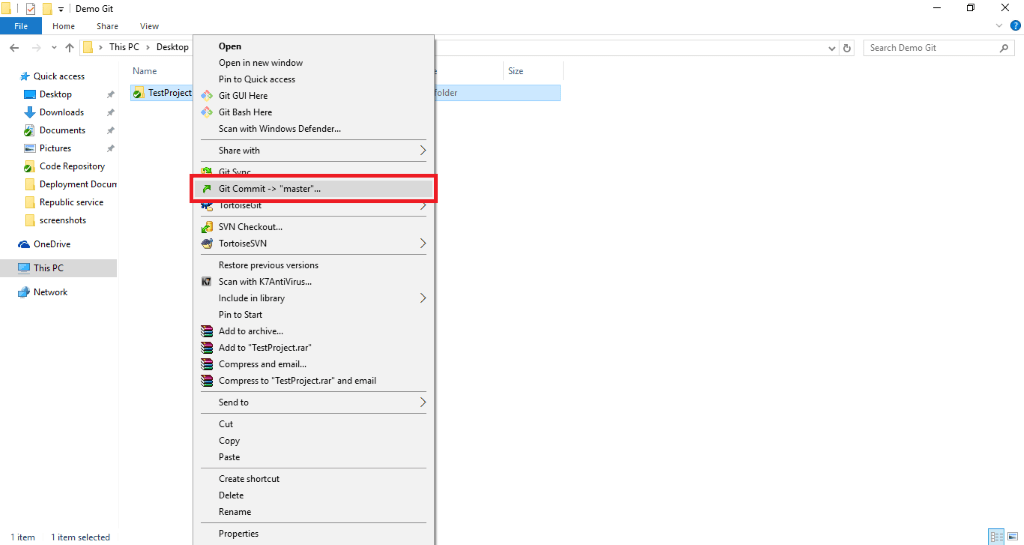Screen dimensions: 1024x545
Task: Click the TestProject folder icon
Action: pos(138,93)
